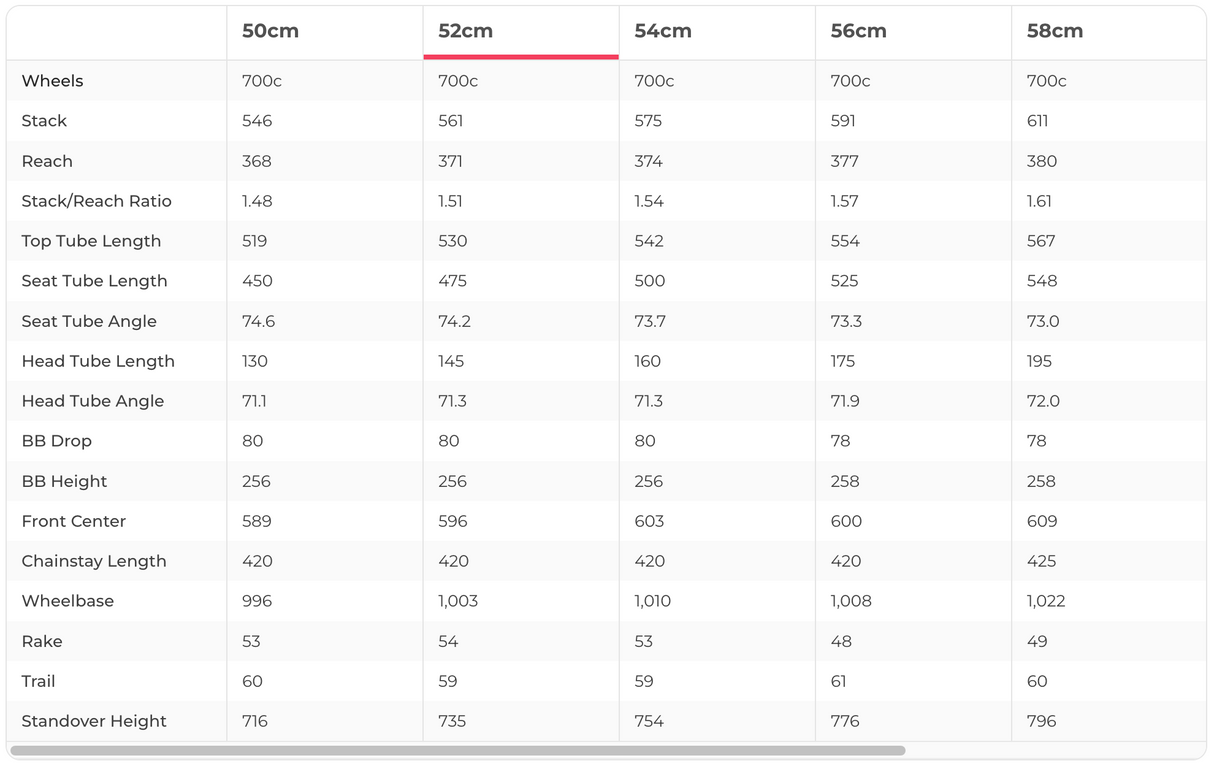This screenshot has height=769, width=1214.
Task: Choose the 56cm size column header
Action: point(859,31)
